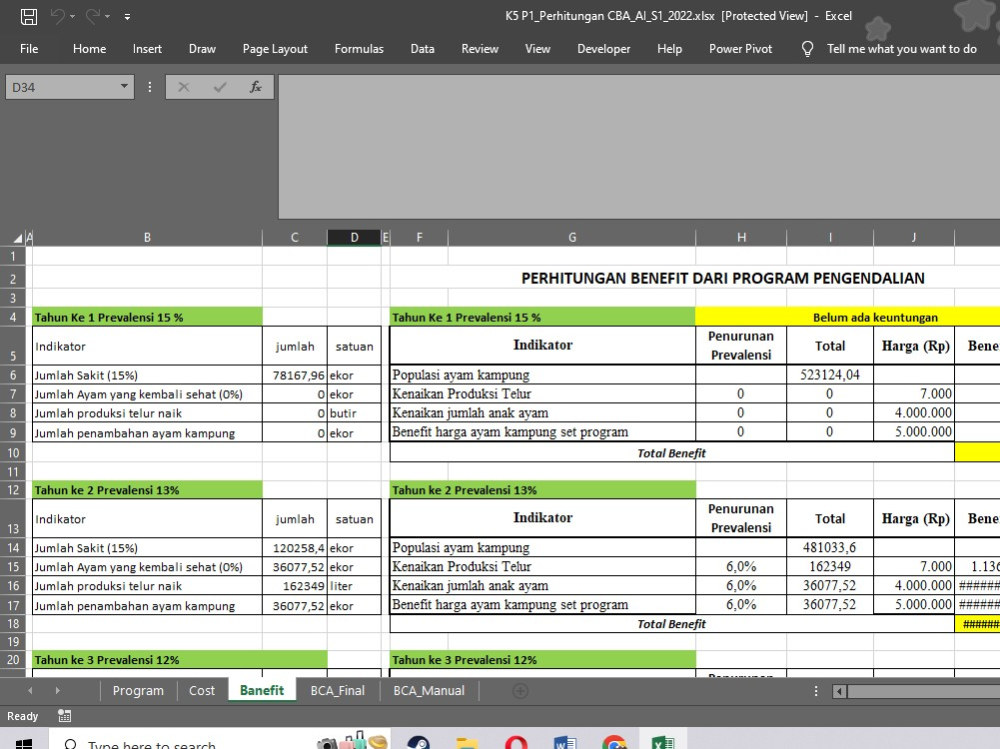The image size is (1000, 749).
Task: Open the Data ribbon tab
Action: coord(422,48)
